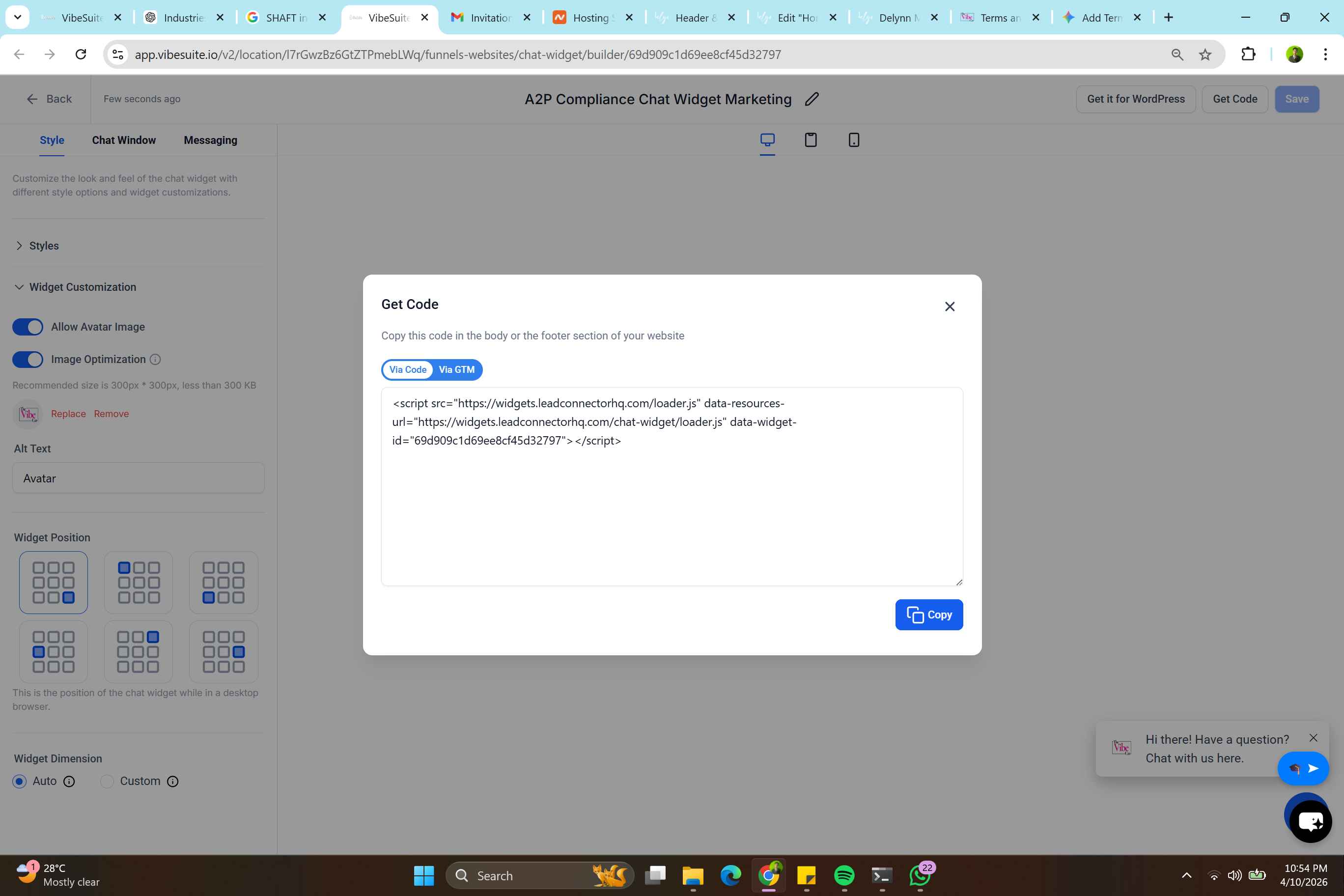Toggle Allow Avatar Image switch
This screenshot has width=1344, height=896.
click(x=28, y=327)
